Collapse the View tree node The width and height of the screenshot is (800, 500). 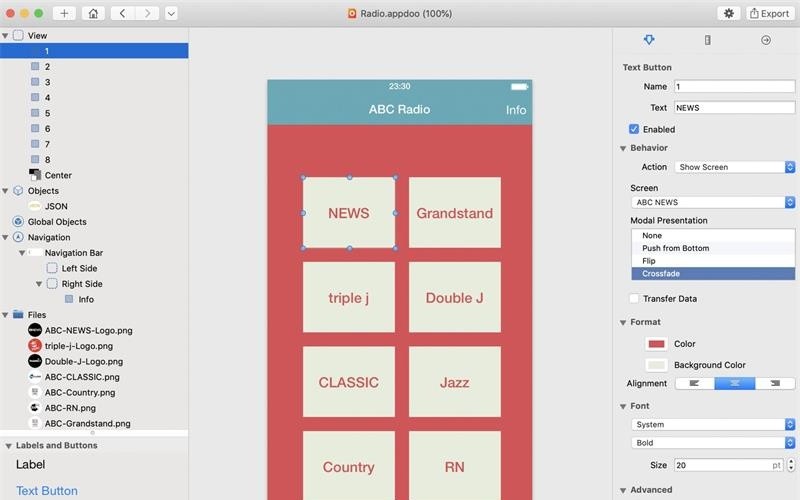5,36
